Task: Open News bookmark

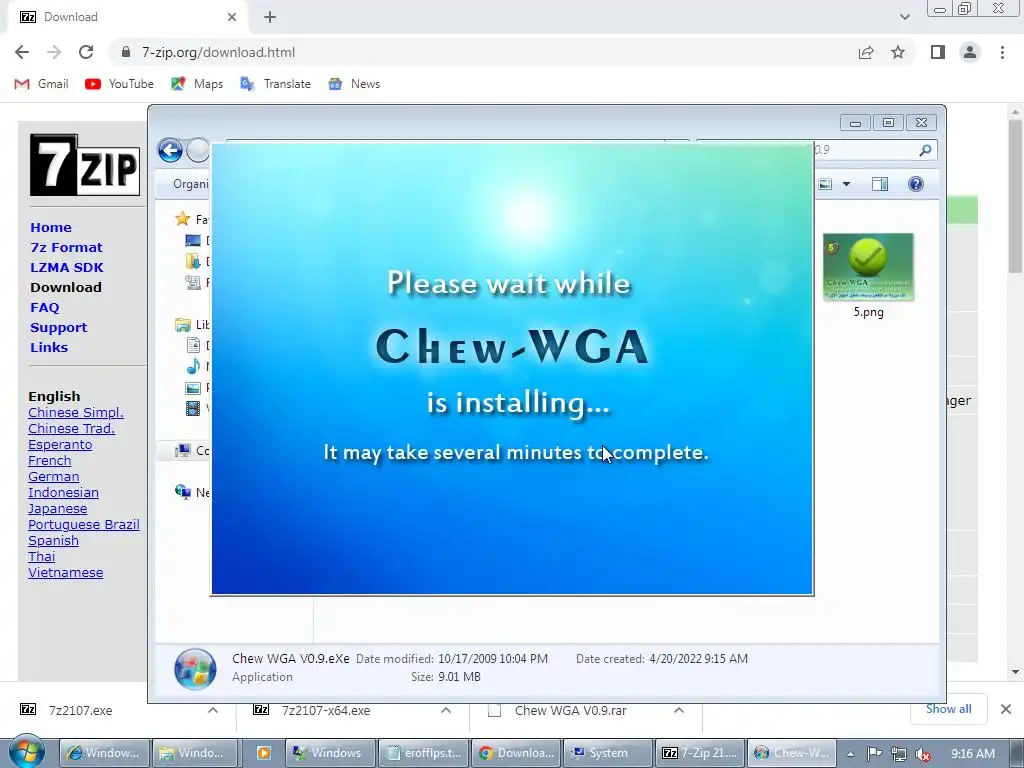Action: (354, 84)
